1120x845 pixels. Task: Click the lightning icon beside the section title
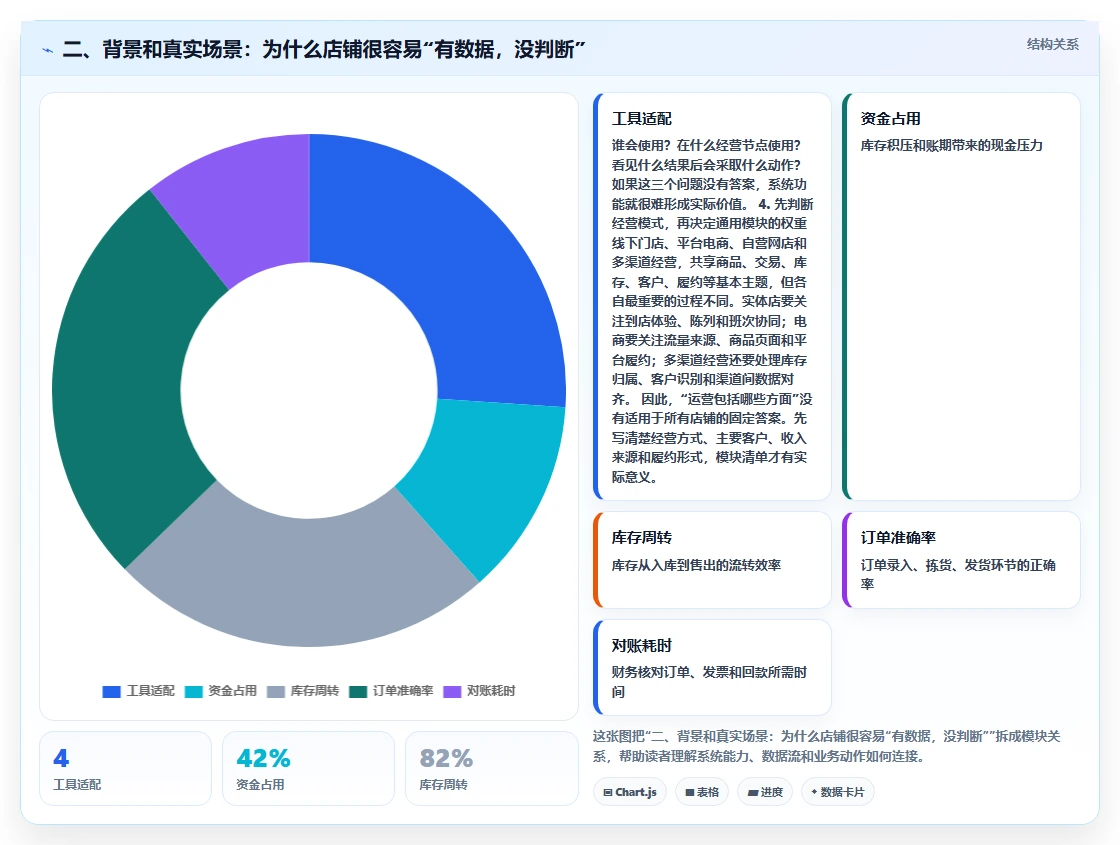tap(47, 50)
